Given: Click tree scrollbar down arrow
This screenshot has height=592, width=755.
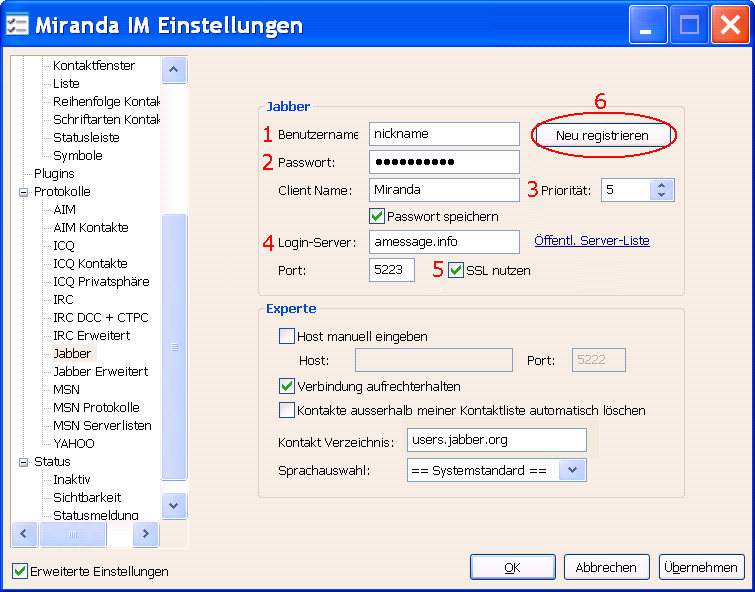Looking at the screenshot, I should point(174,505).
